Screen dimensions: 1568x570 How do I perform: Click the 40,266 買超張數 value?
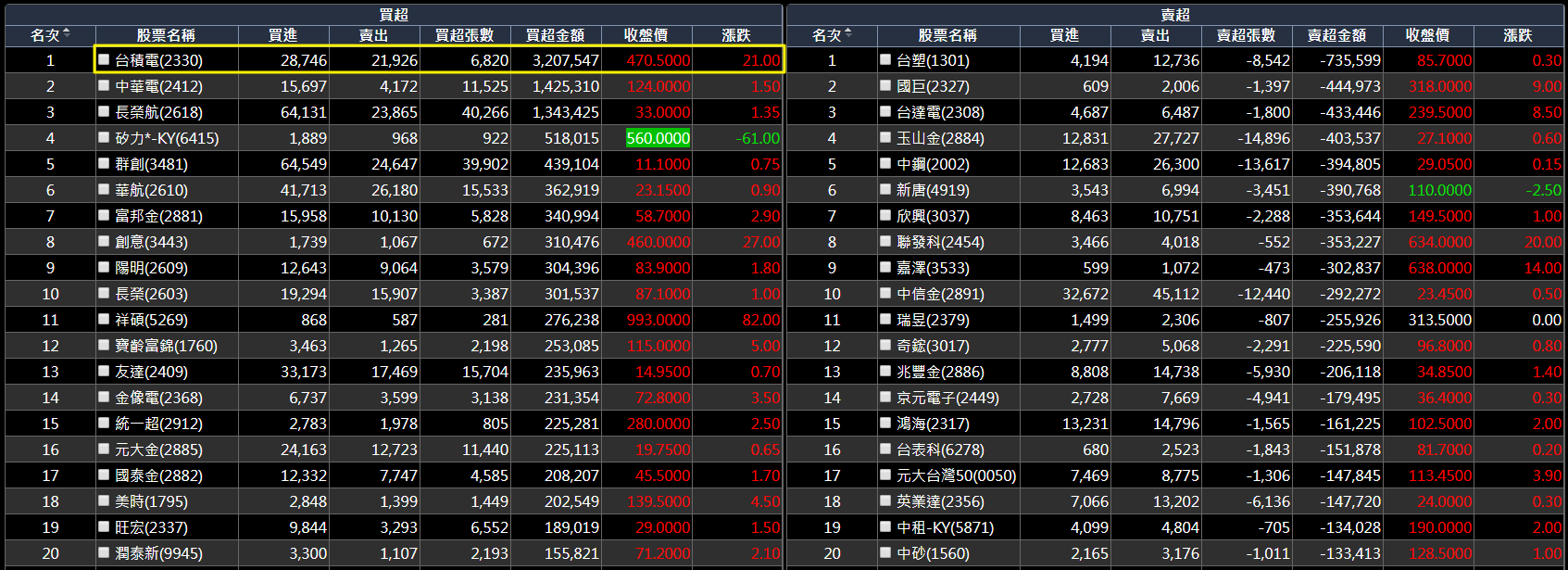coord(485,112)
